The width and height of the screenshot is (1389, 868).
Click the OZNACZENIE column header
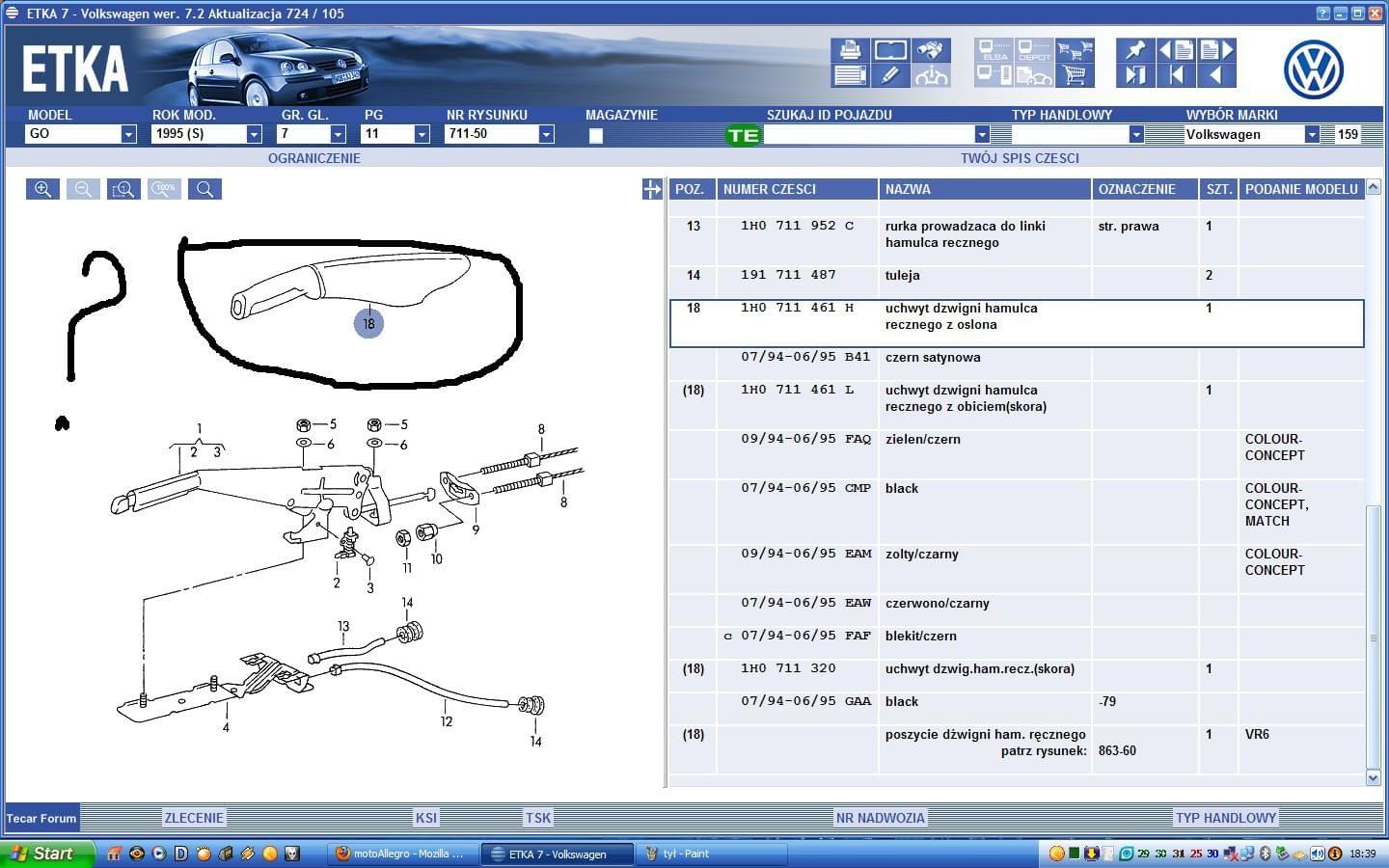pos(1146,189)
